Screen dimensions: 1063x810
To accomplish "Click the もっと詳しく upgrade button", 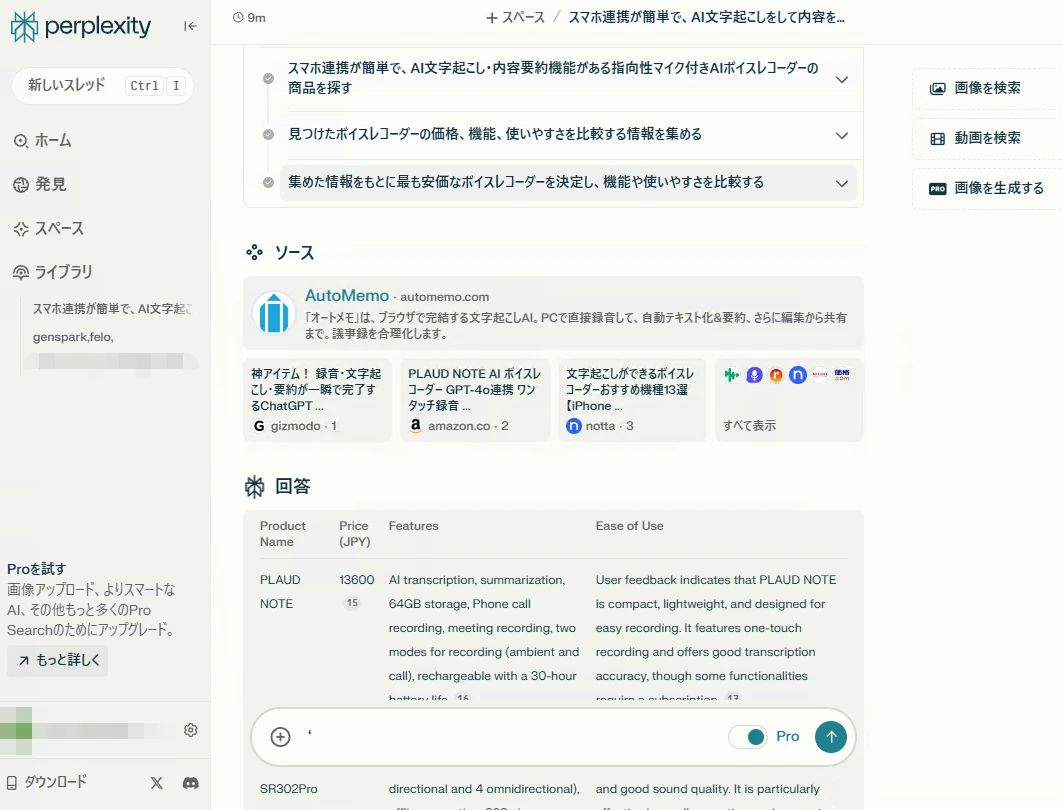I will tap(57, 661).
